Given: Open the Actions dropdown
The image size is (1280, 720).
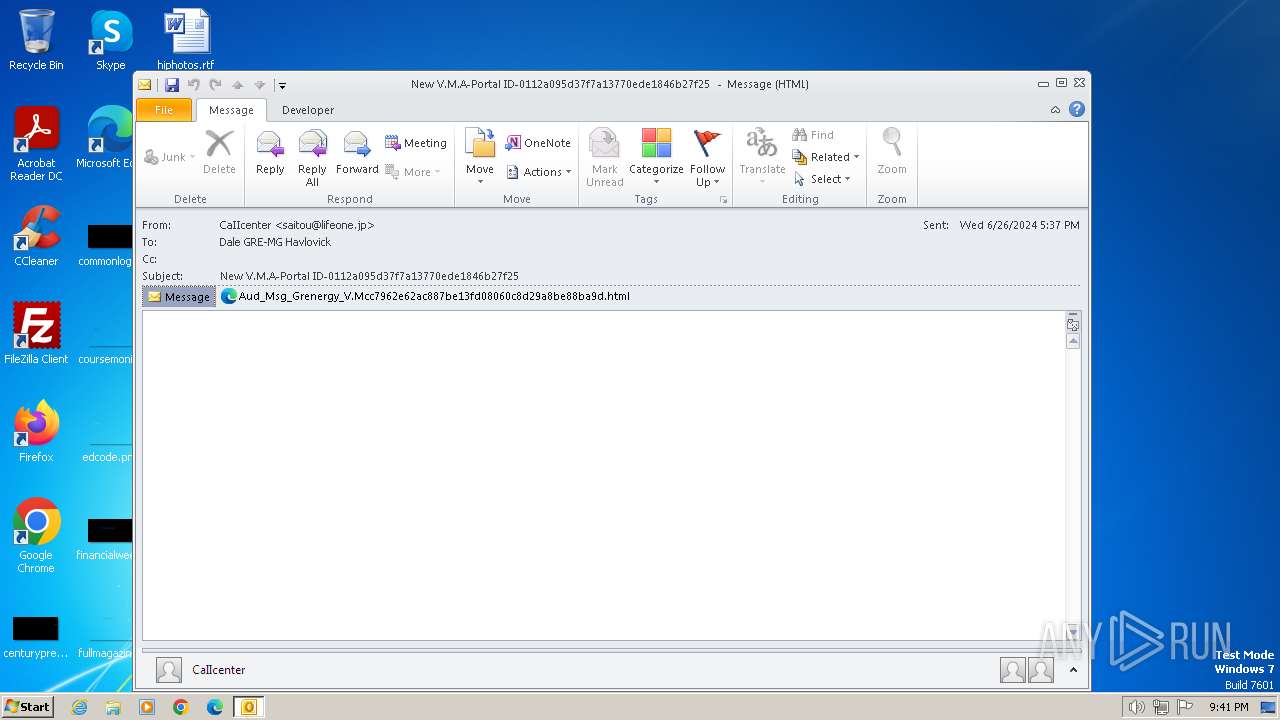Looking at the screenshot, I should (x=539, y=172).
